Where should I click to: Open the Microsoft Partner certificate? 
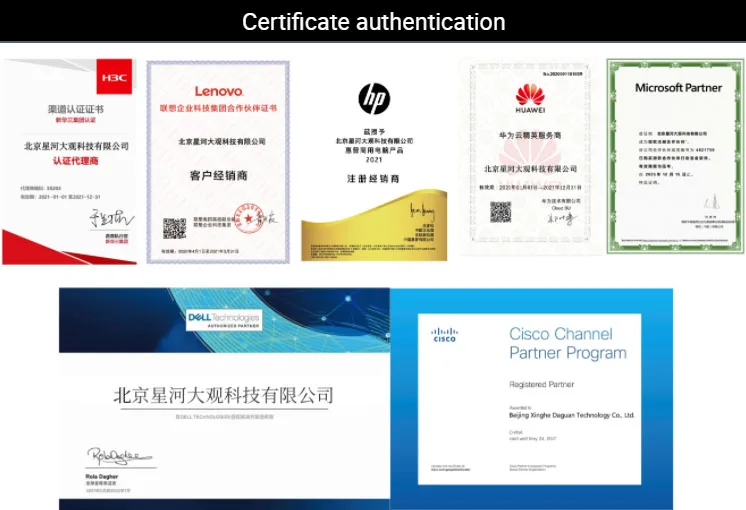pyautogui.click(x=676, y=156)
